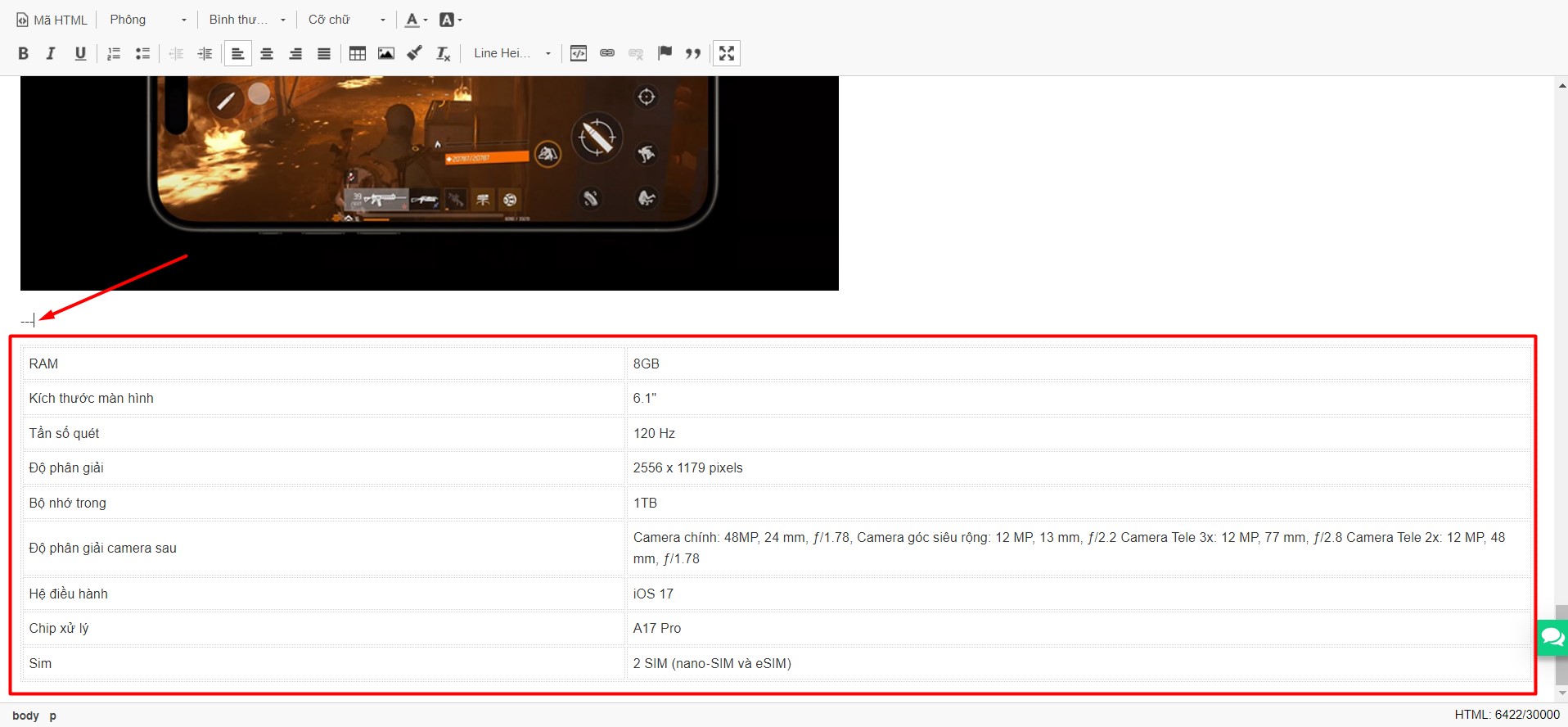Open the Phông font family dropdown

coord(147,20)
